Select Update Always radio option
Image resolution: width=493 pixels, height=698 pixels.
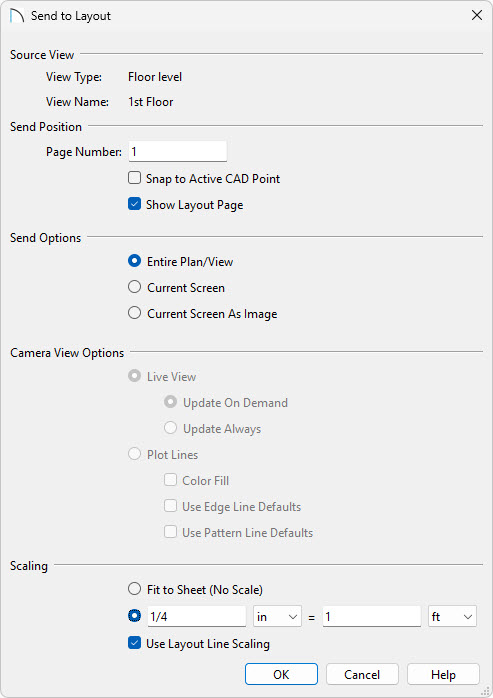click(x=171, y=428)
